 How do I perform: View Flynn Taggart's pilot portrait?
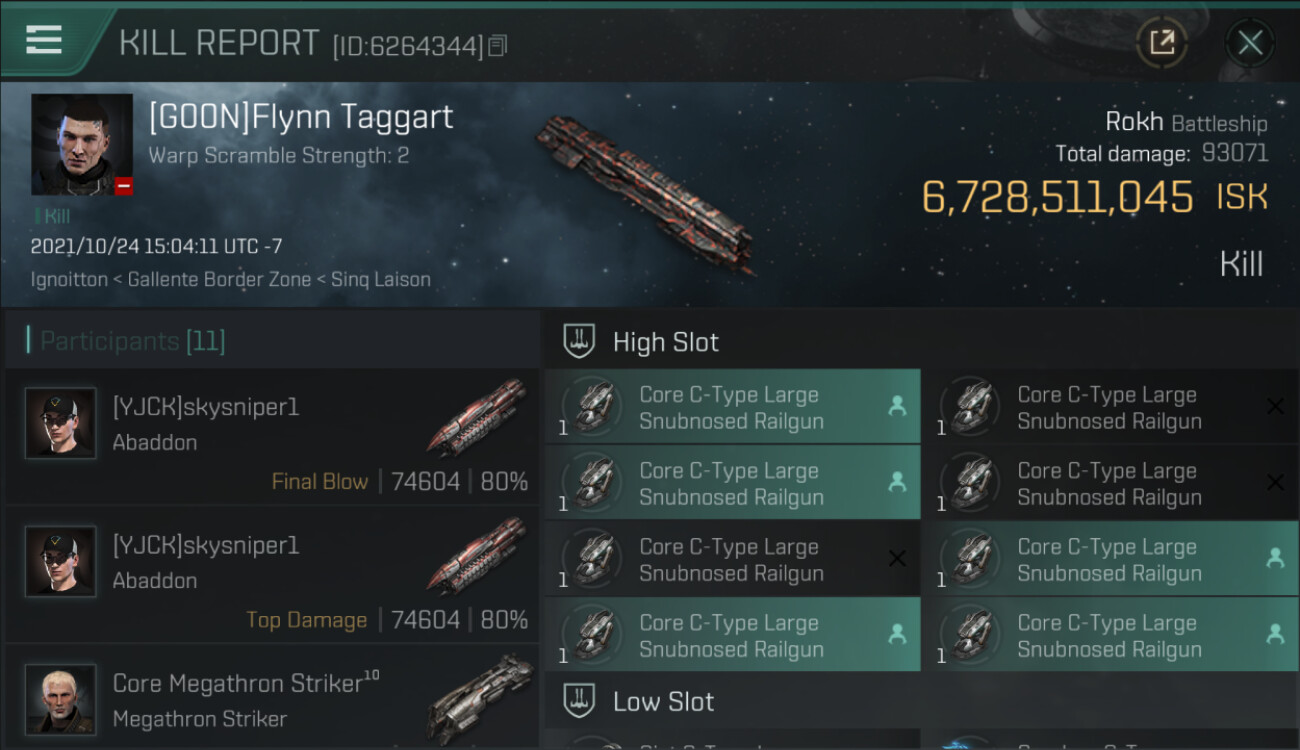click(81, 144)
